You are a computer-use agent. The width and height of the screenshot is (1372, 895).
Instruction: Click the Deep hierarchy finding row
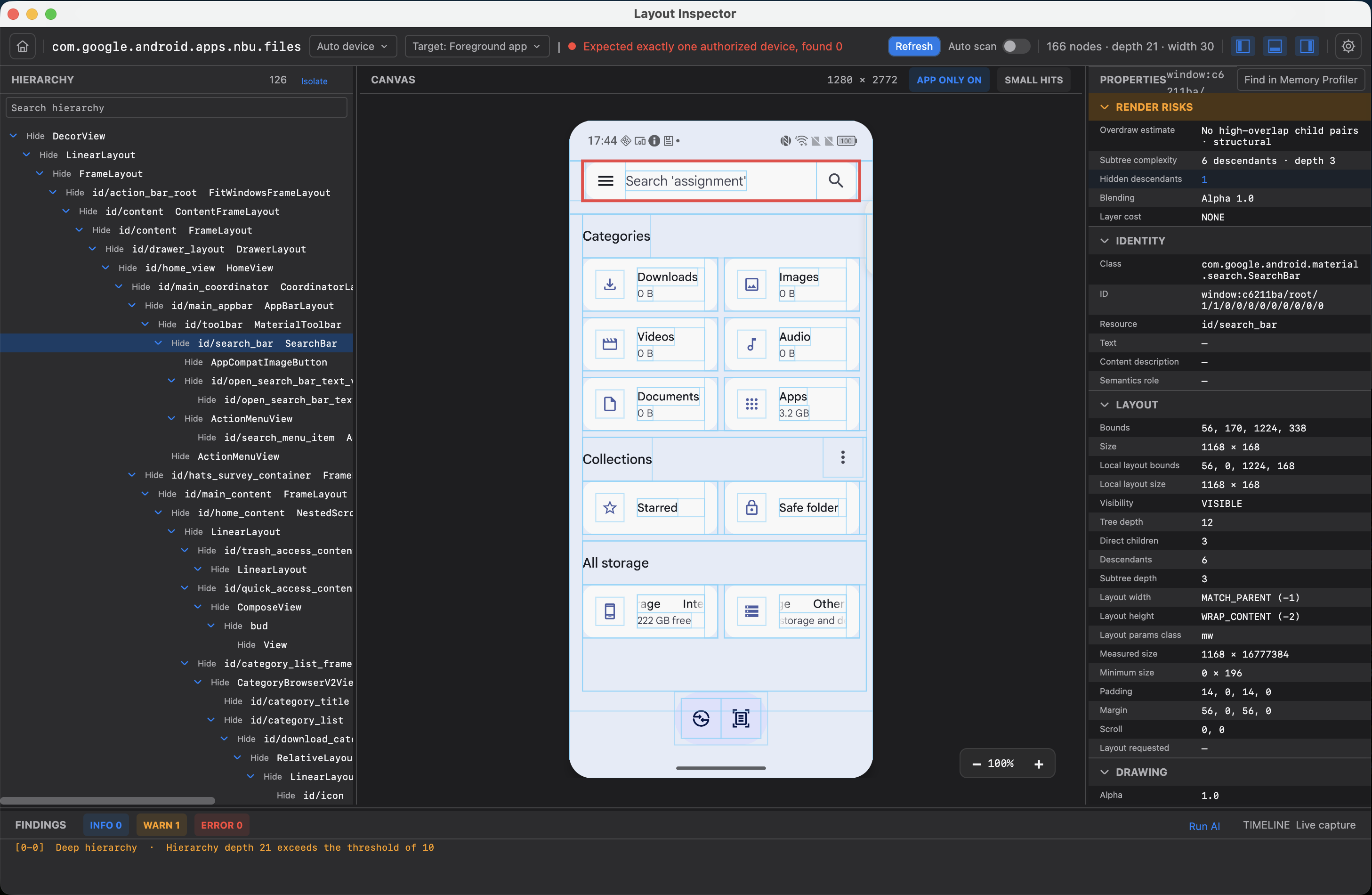click(x=225, y=848)
